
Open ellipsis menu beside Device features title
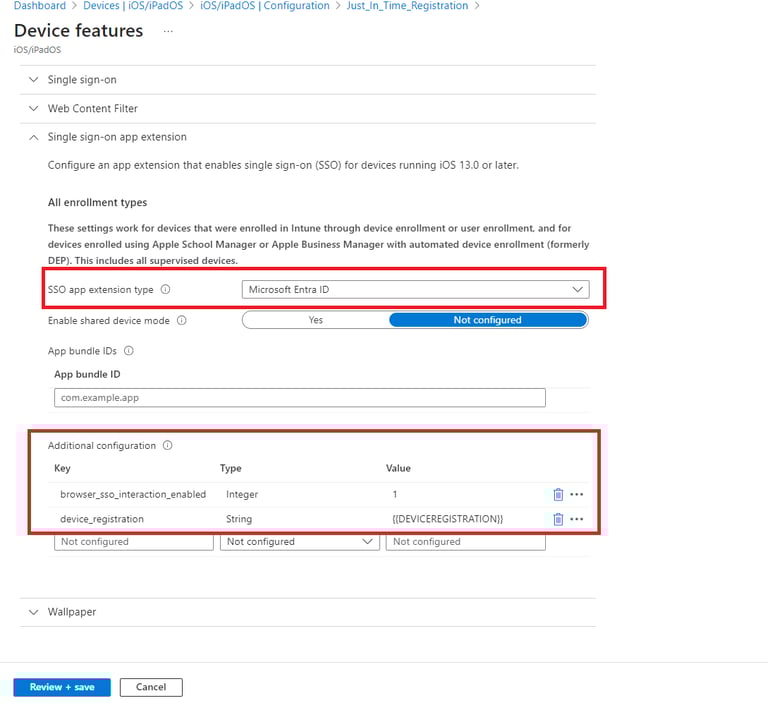coord(168,32)
